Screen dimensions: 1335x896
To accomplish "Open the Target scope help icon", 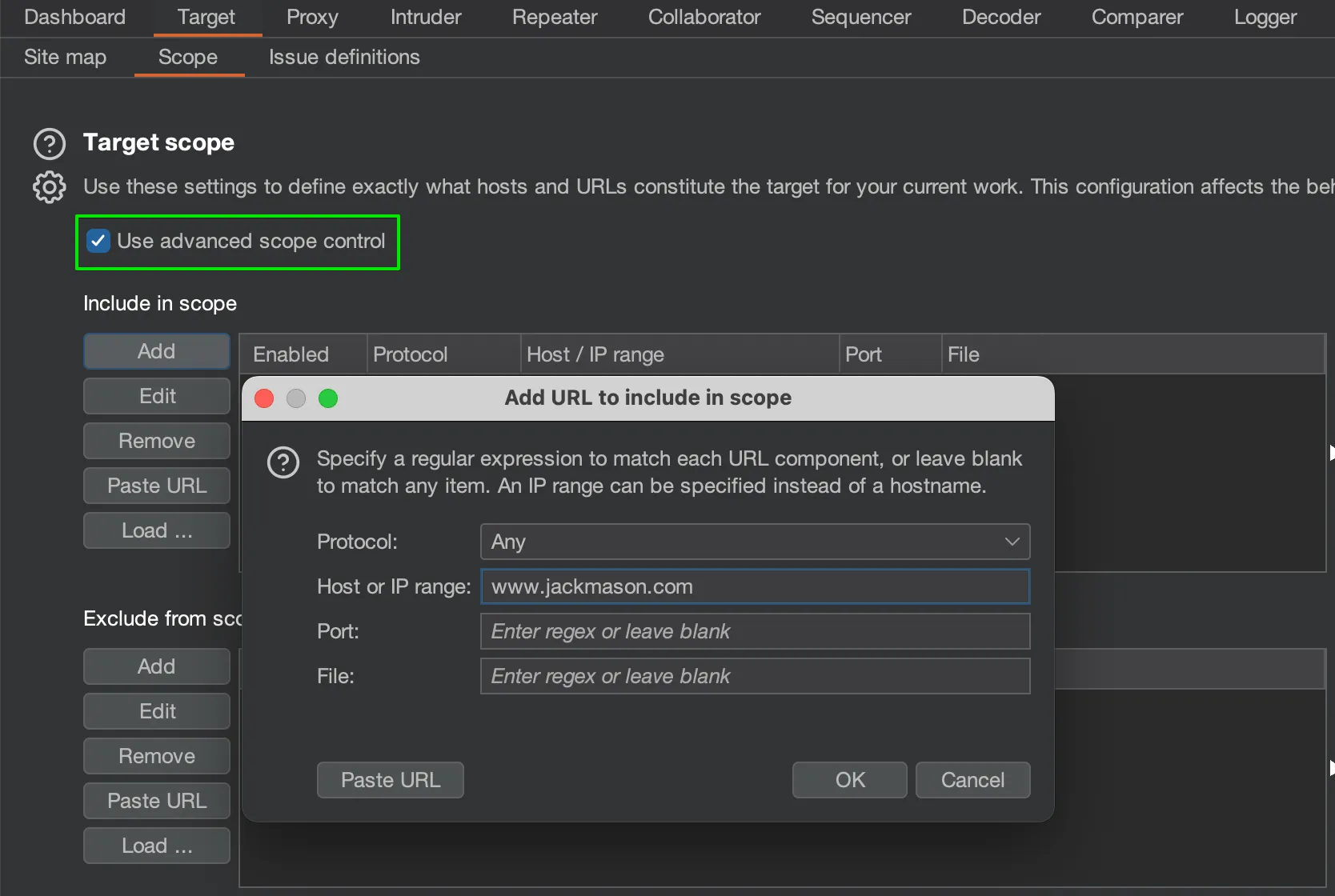I will click(50, 144).
